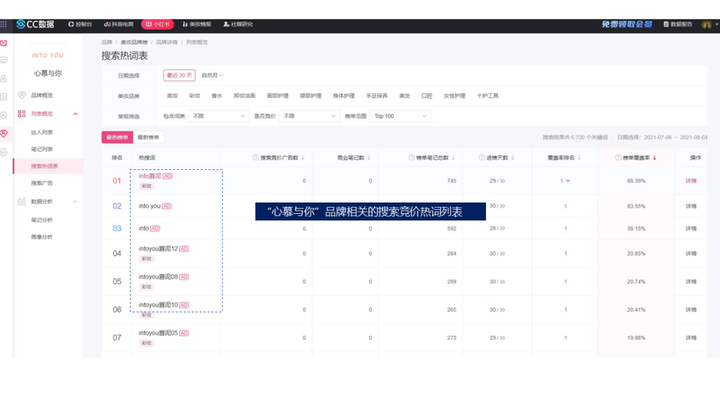The width and height of the screenshot is (720, 405).
Task: Filter by 手足保养 category
Action: pos(377,96)
